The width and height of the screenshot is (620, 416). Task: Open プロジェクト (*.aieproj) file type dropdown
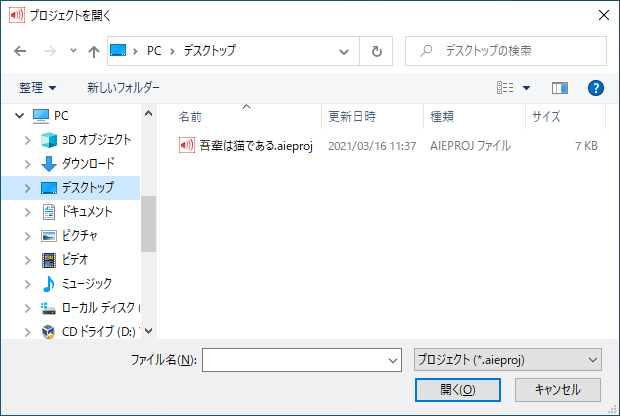(508, 360)
